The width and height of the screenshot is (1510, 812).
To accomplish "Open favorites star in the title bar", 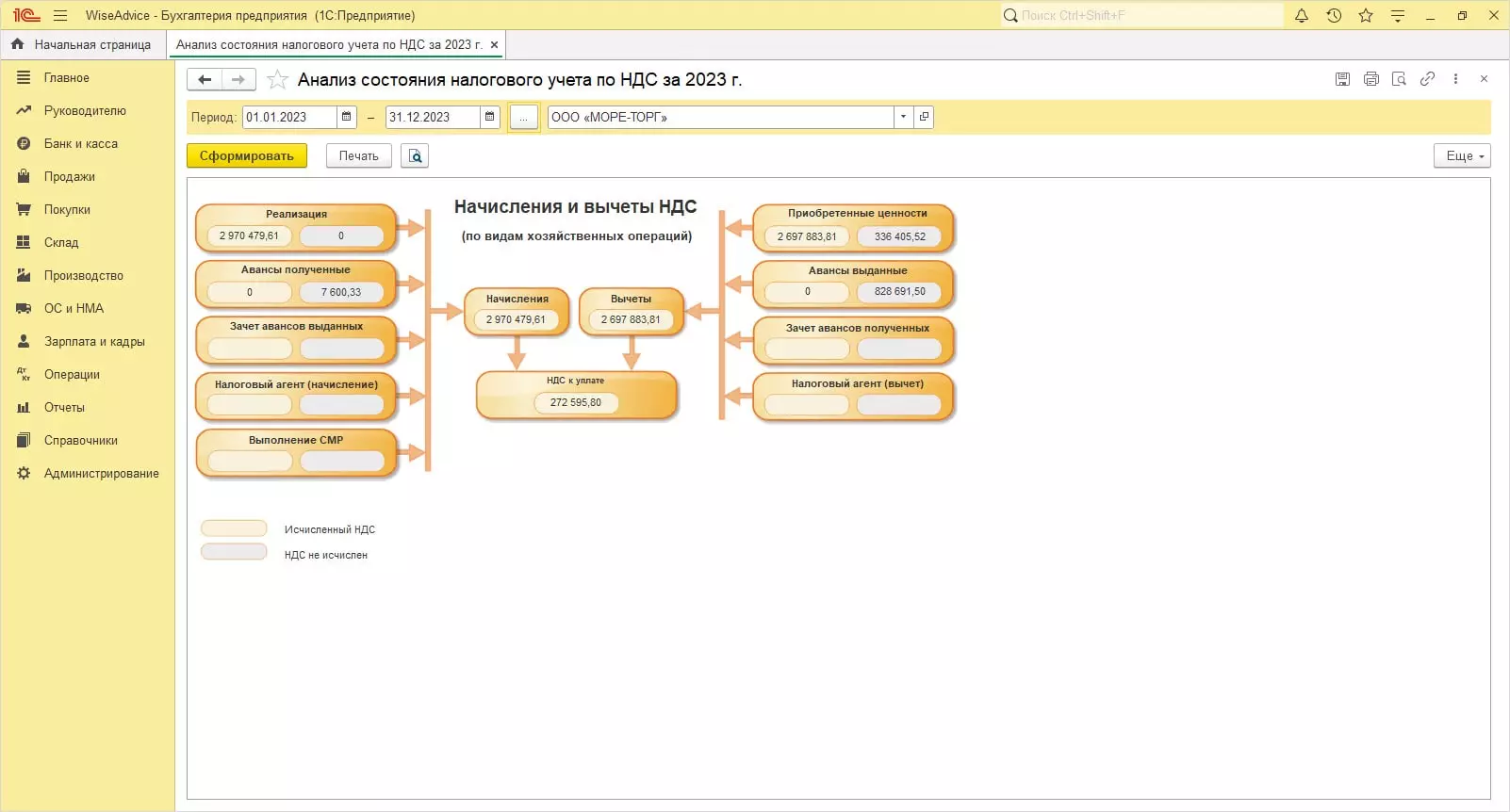I will [1366, 15].
